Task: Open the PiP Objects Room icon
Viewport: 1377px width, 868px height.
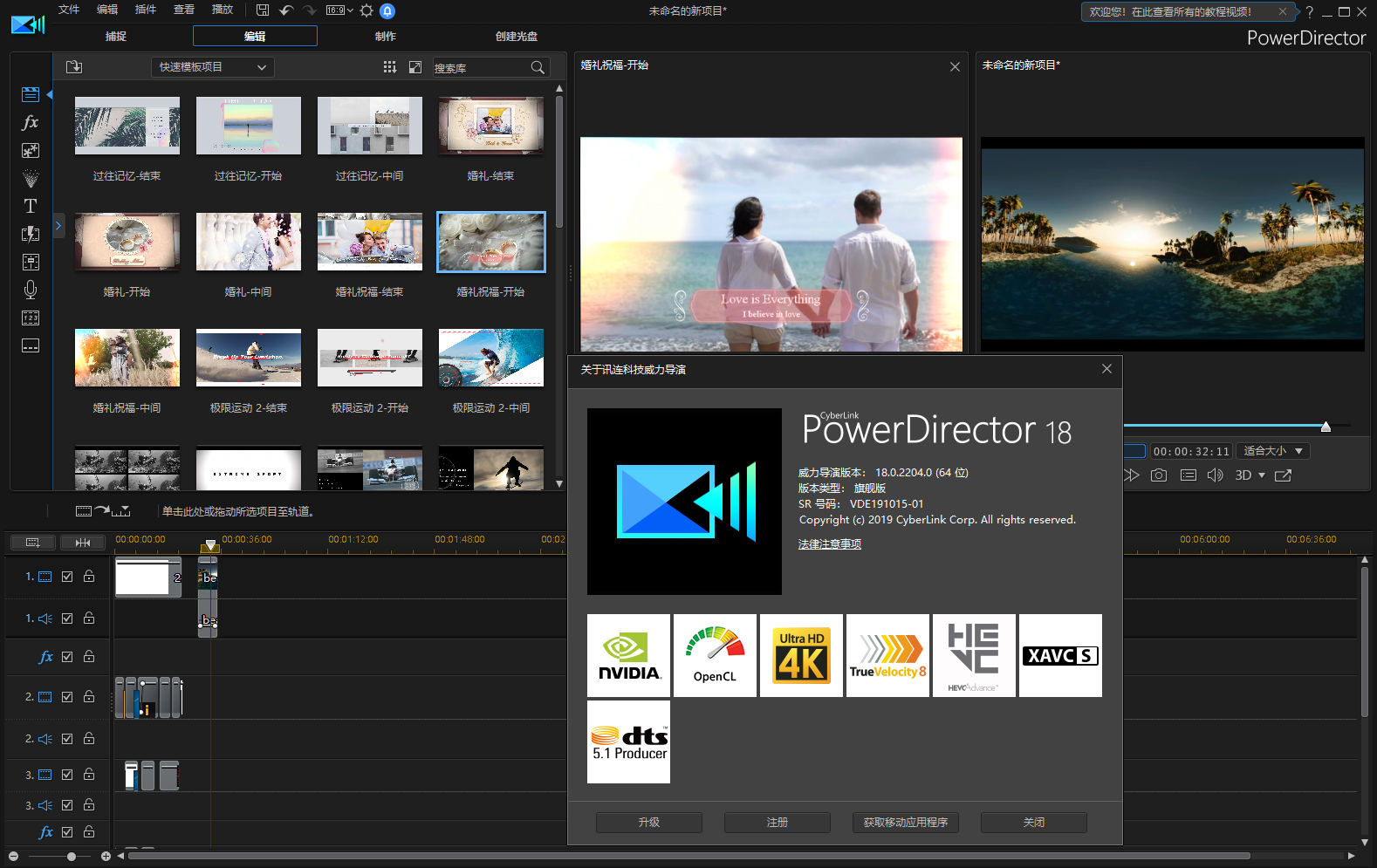Action: coord(31,150)
